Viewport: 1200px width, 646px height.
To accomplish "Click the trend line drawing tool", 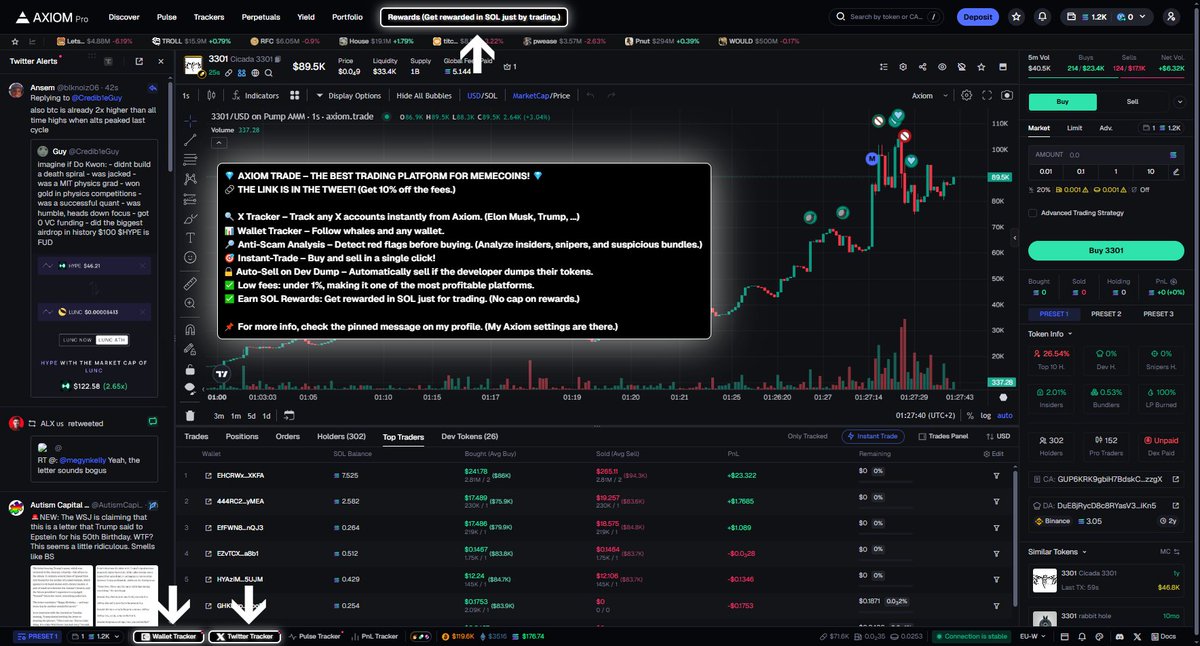I will click(190, 139).
